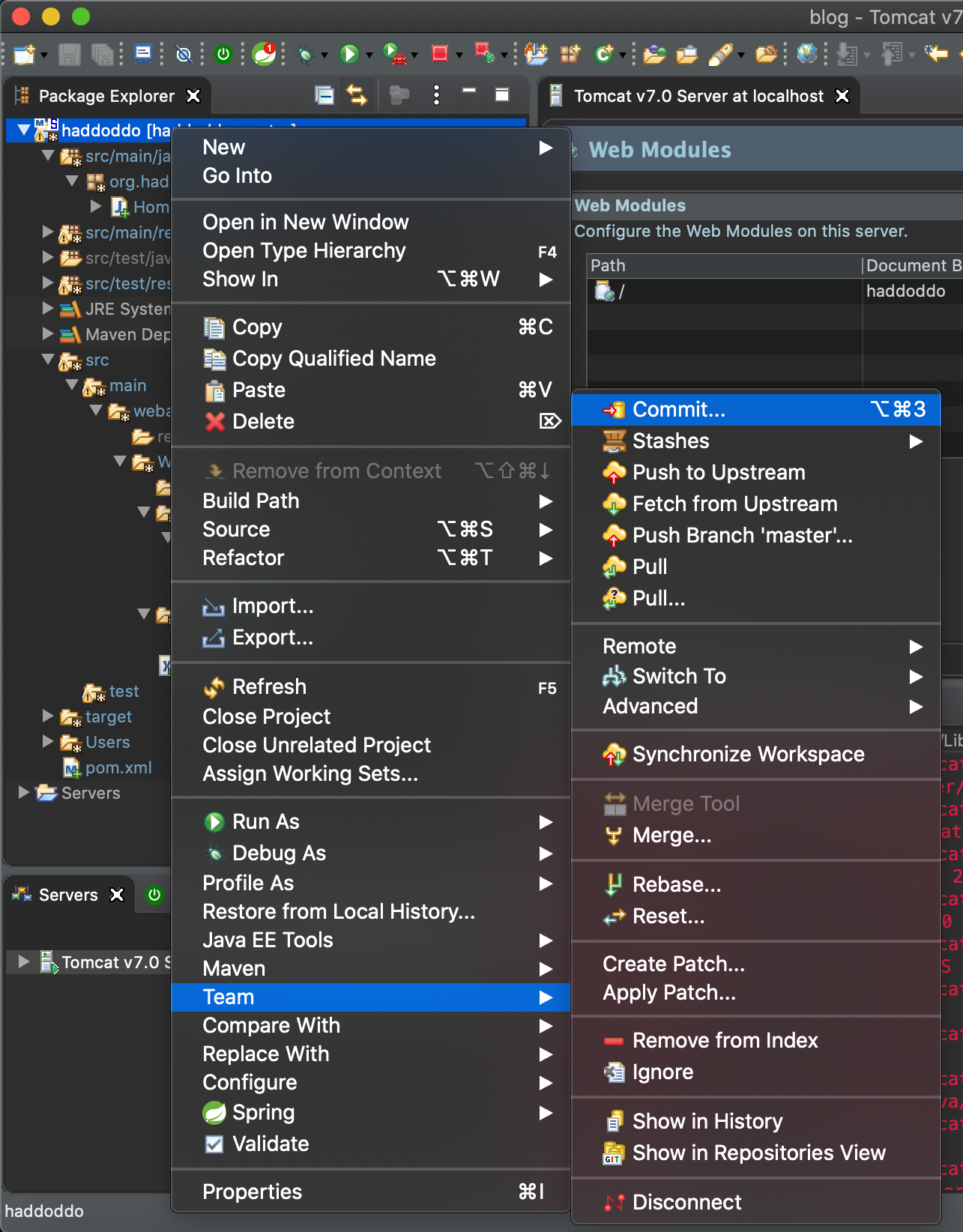Image resolution: width=963 pixels, height=1232 pixels.
Task: Select the Package Explorer tab
Action: pyautogui.click(x=106, y=96)
